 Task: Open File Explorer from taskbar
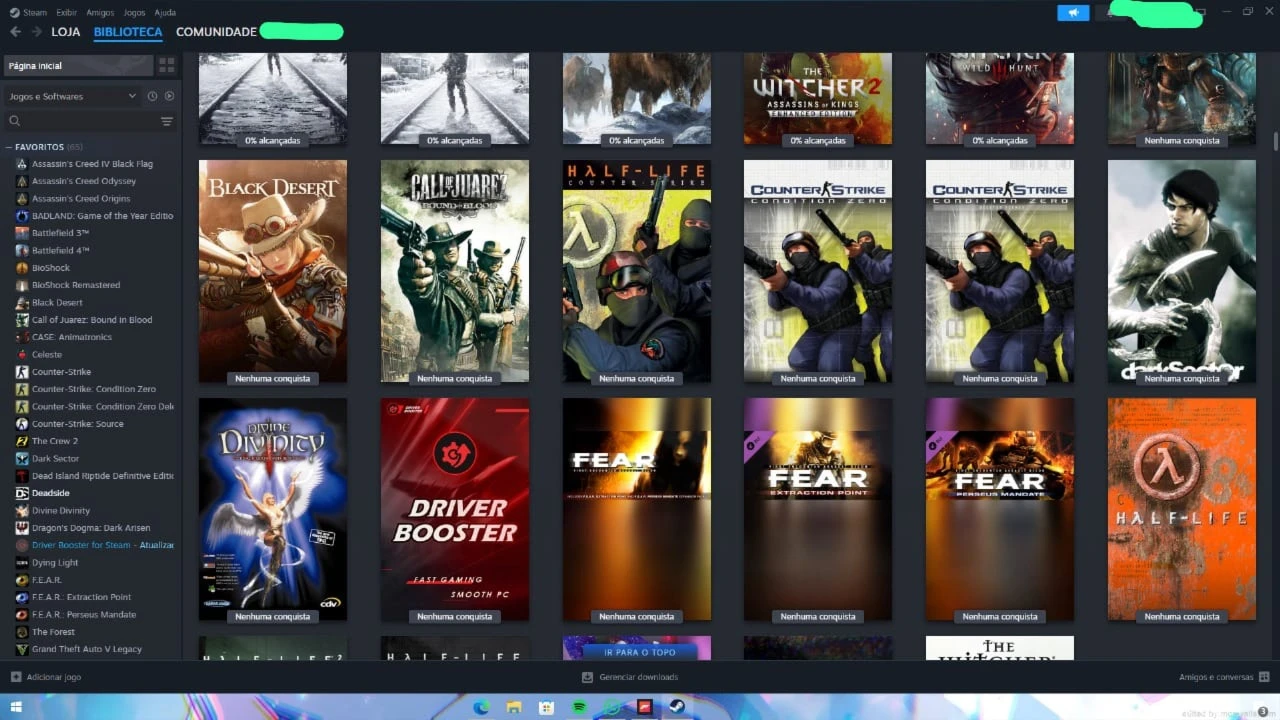point(513,707)
